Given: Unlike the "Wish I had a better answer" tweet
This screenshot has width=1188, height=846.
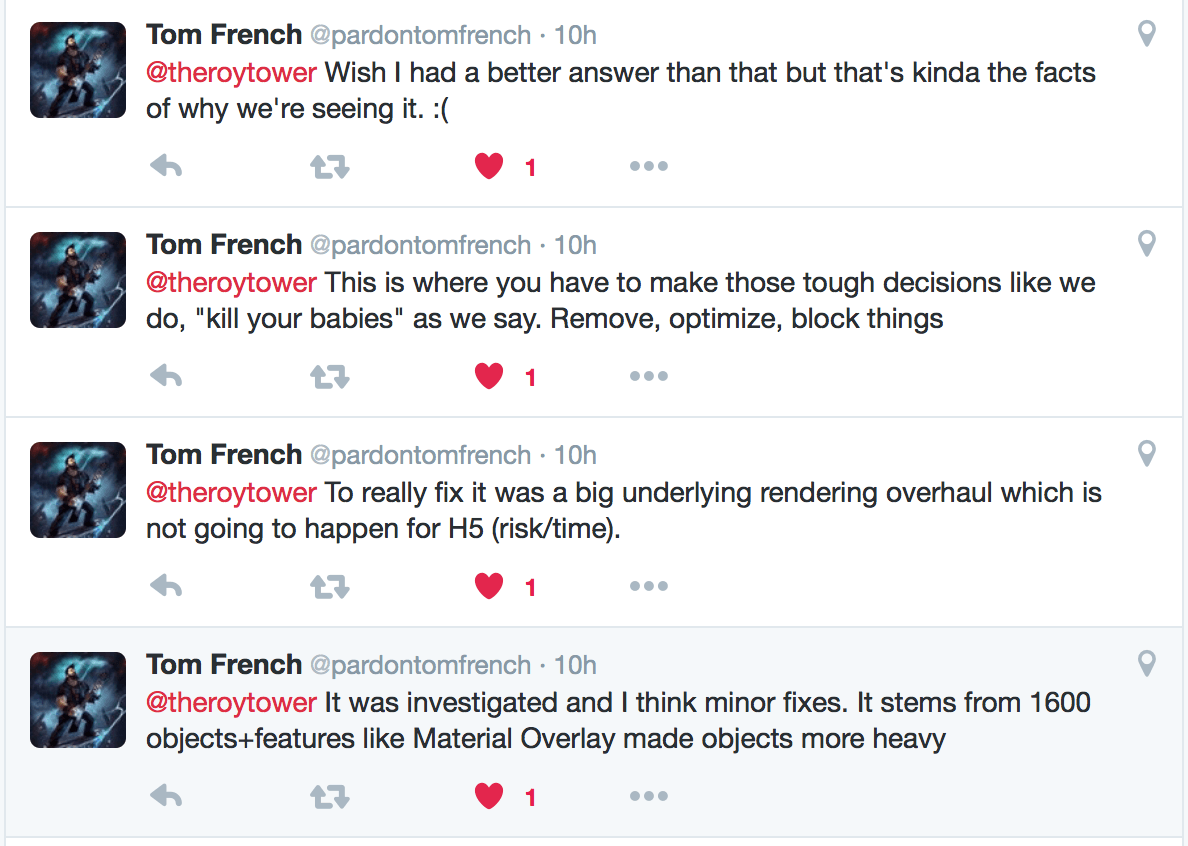Looking at the screenshot, I should tap(489, 167).
